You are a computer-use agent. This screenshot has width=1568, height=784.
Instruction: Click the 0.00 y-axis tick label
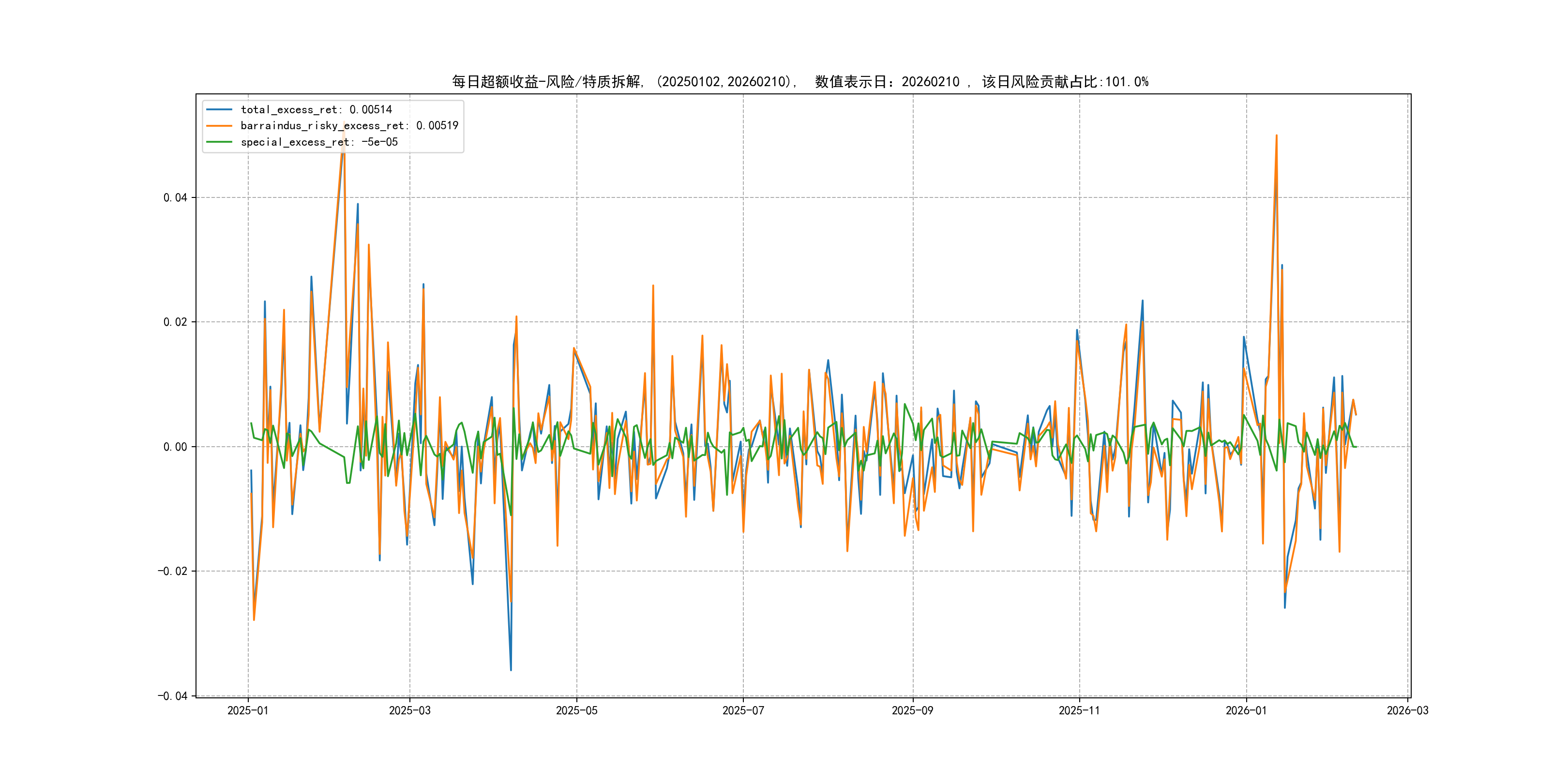coord(175,447)
